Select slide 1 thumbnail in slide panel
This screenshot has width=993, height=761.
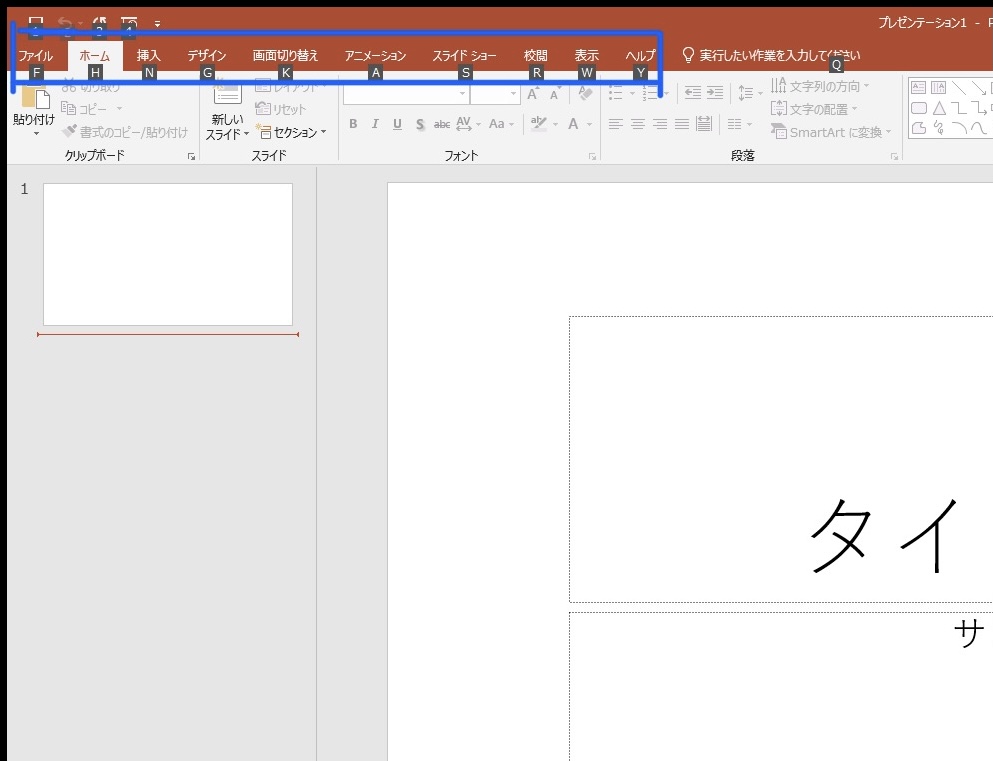(x=168, y=255)
